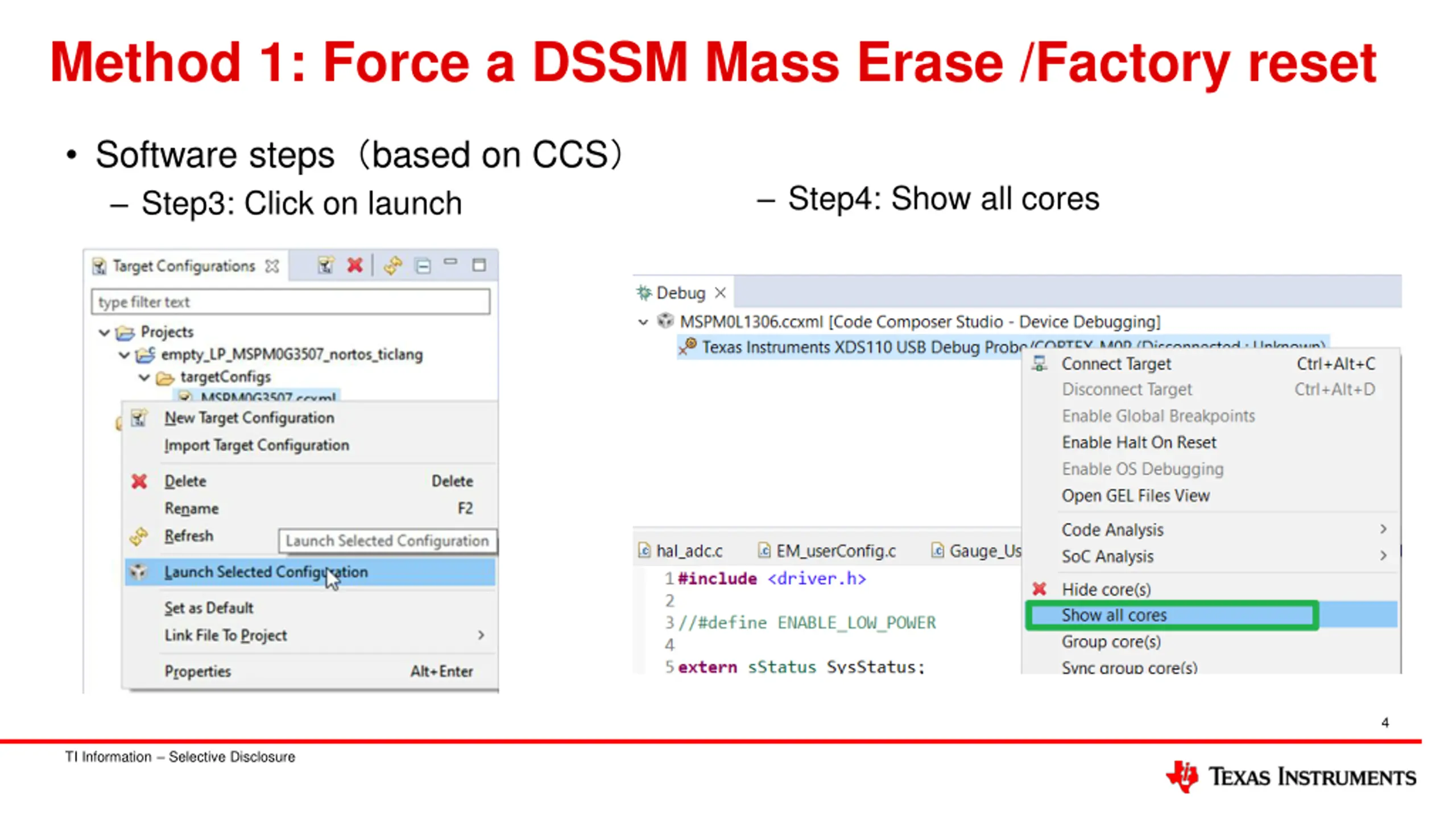Switch to hal_adc.c editor tab

point(689,551)
